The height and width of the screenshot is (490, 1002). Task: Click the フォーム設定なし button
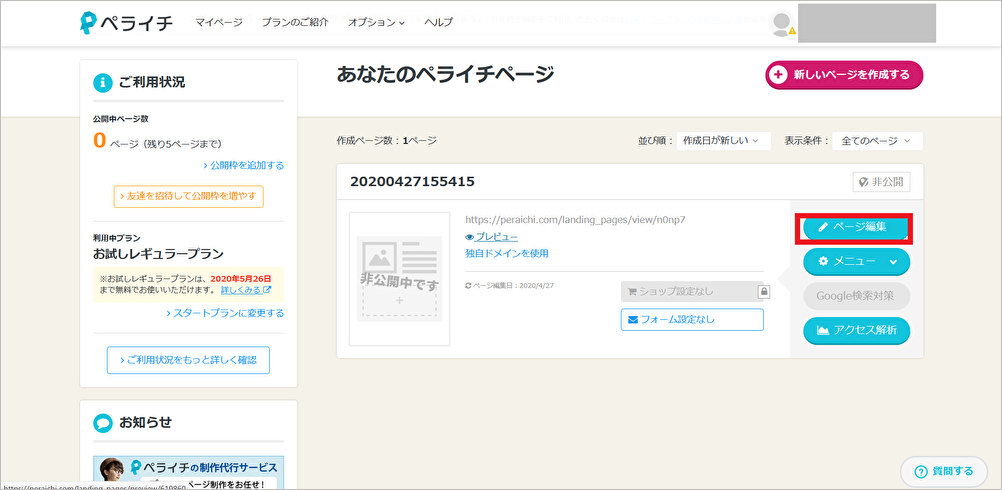coord(692,319)
